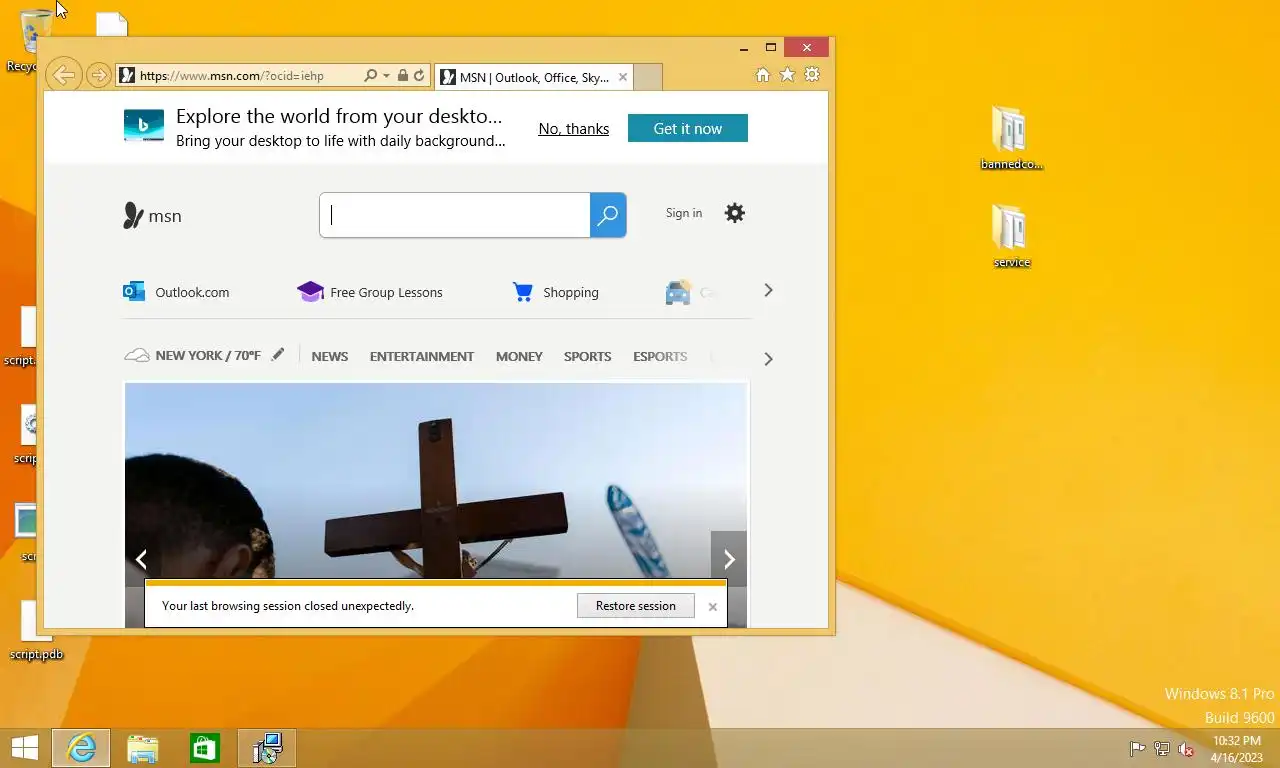Screen dimensions: 1280x768
Task: Refresh the page using the reload icon
Action: [419, 76]
